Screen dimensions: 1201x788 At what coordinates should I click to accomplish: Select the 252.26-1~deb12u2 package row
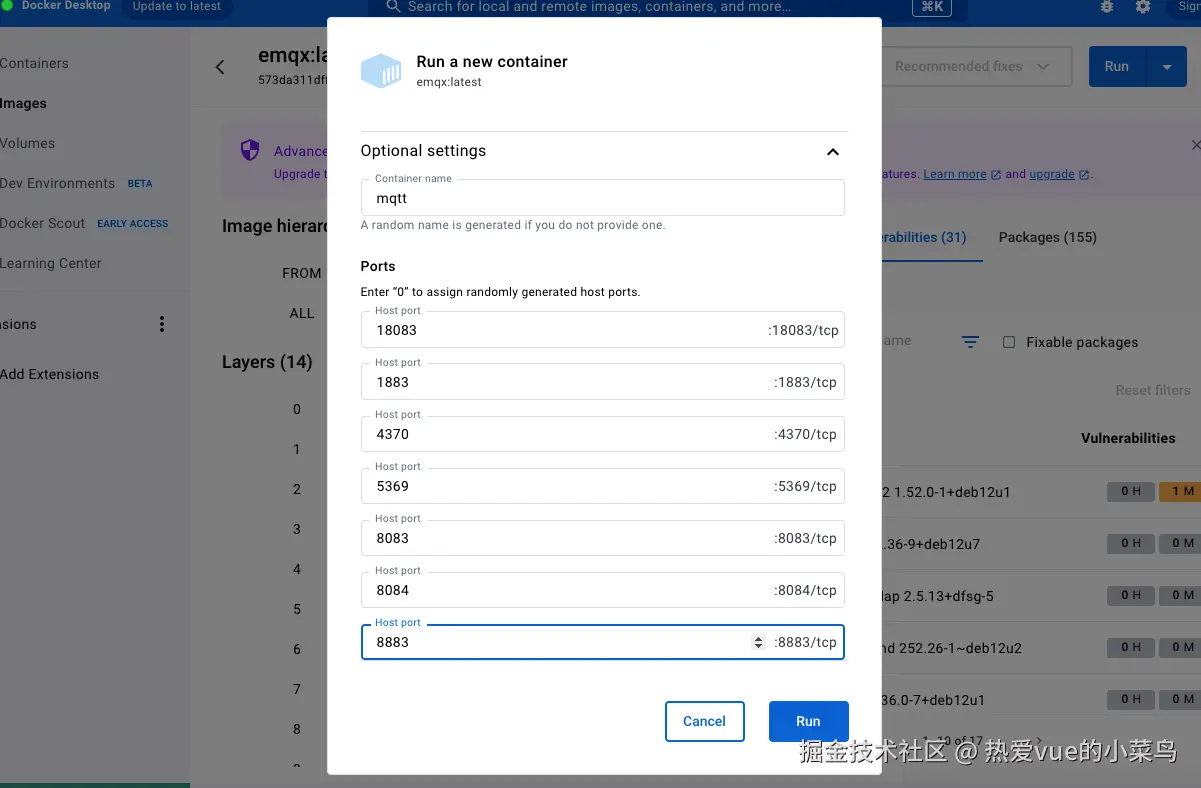click(1040, 648)
